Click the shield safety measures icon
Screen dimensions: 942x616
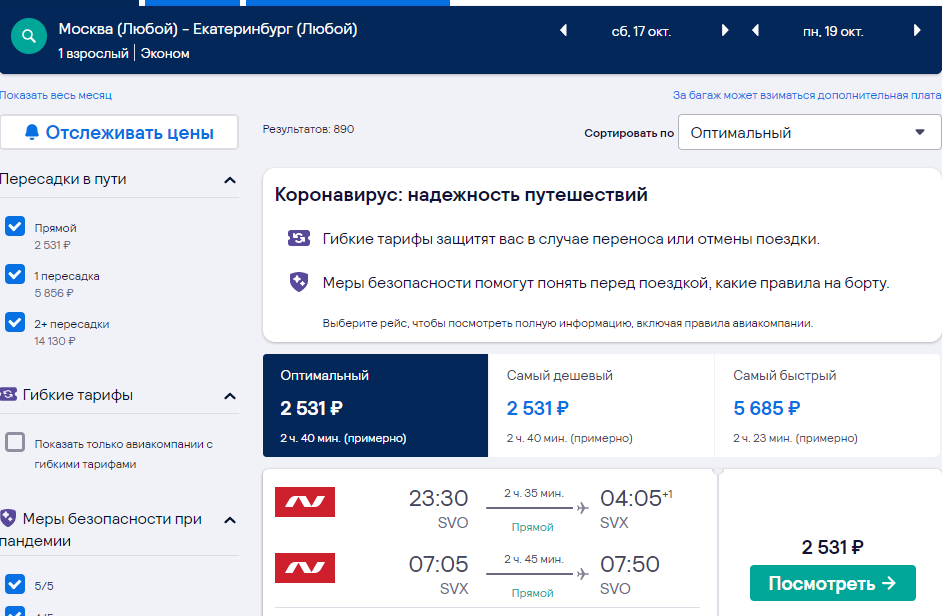[x=299, y=281]
